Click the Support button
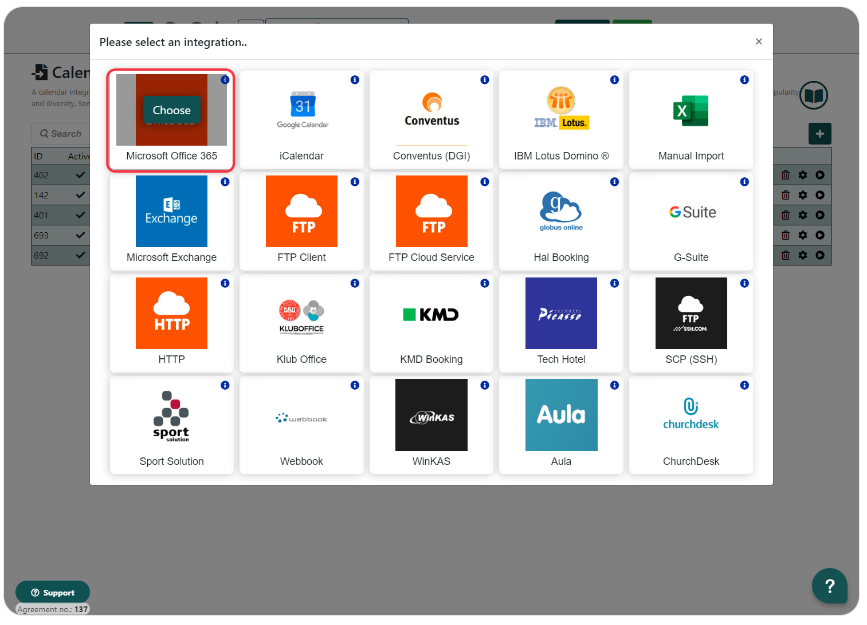 (53, 592)
